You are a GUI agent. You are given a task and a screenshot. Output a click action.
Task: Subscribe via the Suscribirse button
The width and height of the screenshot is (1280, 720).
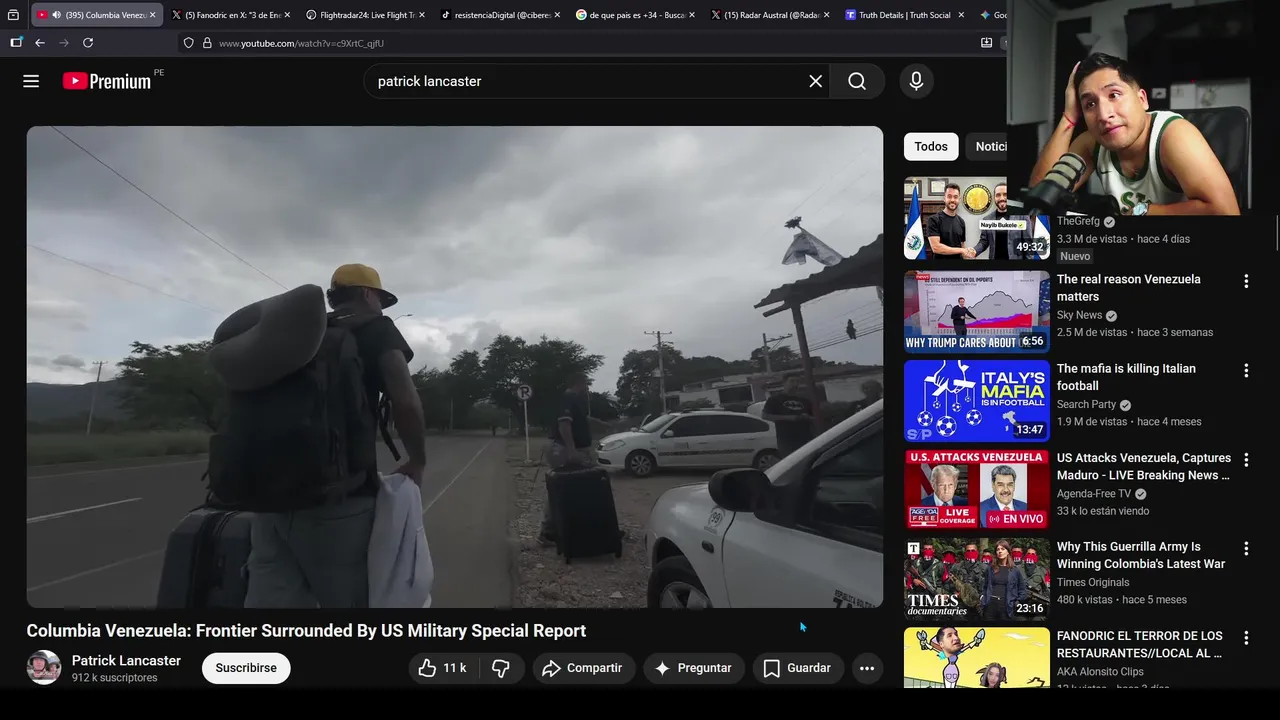click(x=246, y=668)
